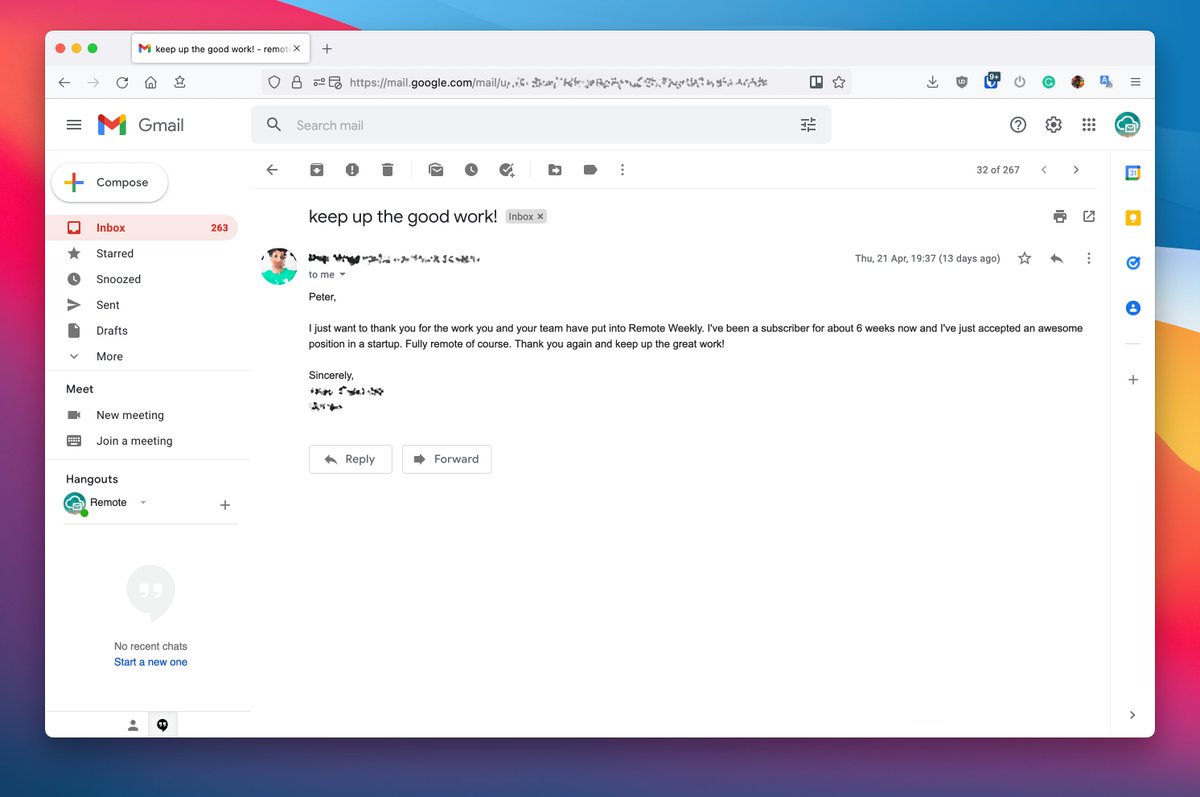Bookmark this page with star icon
Screen dimensions: 1200x797
click(x=839, y=83)
